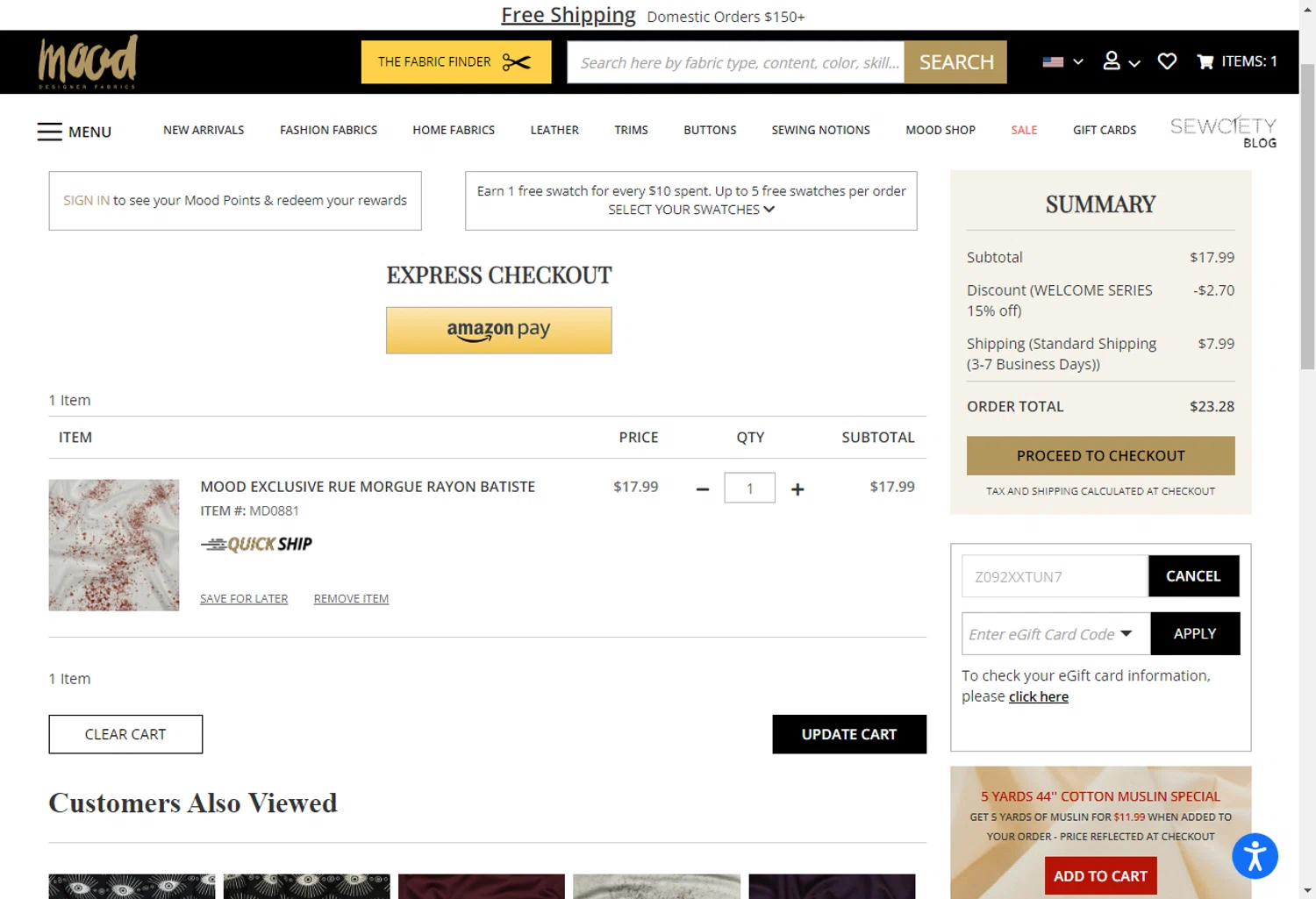Click SIGN IN for Mood Points
1316x899 pixels.
point(86,200)
